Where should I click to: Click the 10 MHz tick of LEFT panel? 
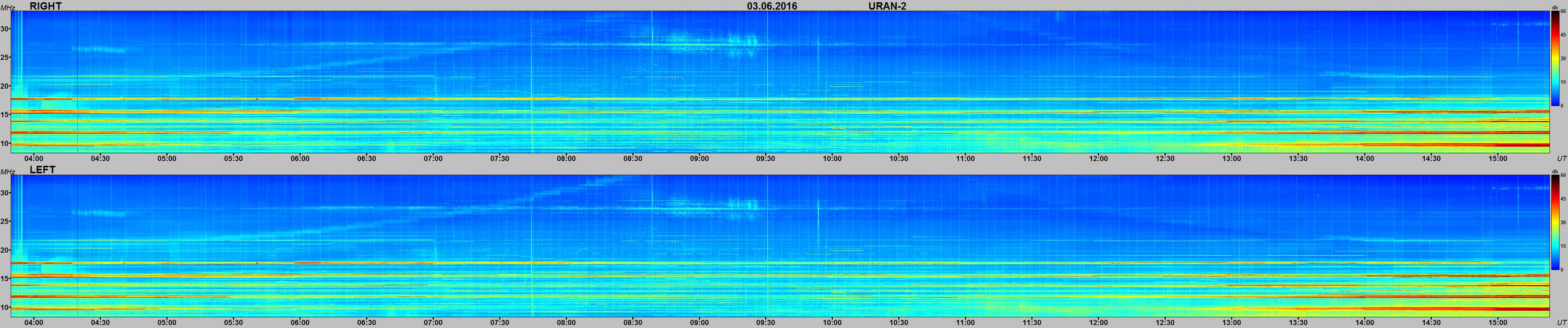(x=5, y=307)
